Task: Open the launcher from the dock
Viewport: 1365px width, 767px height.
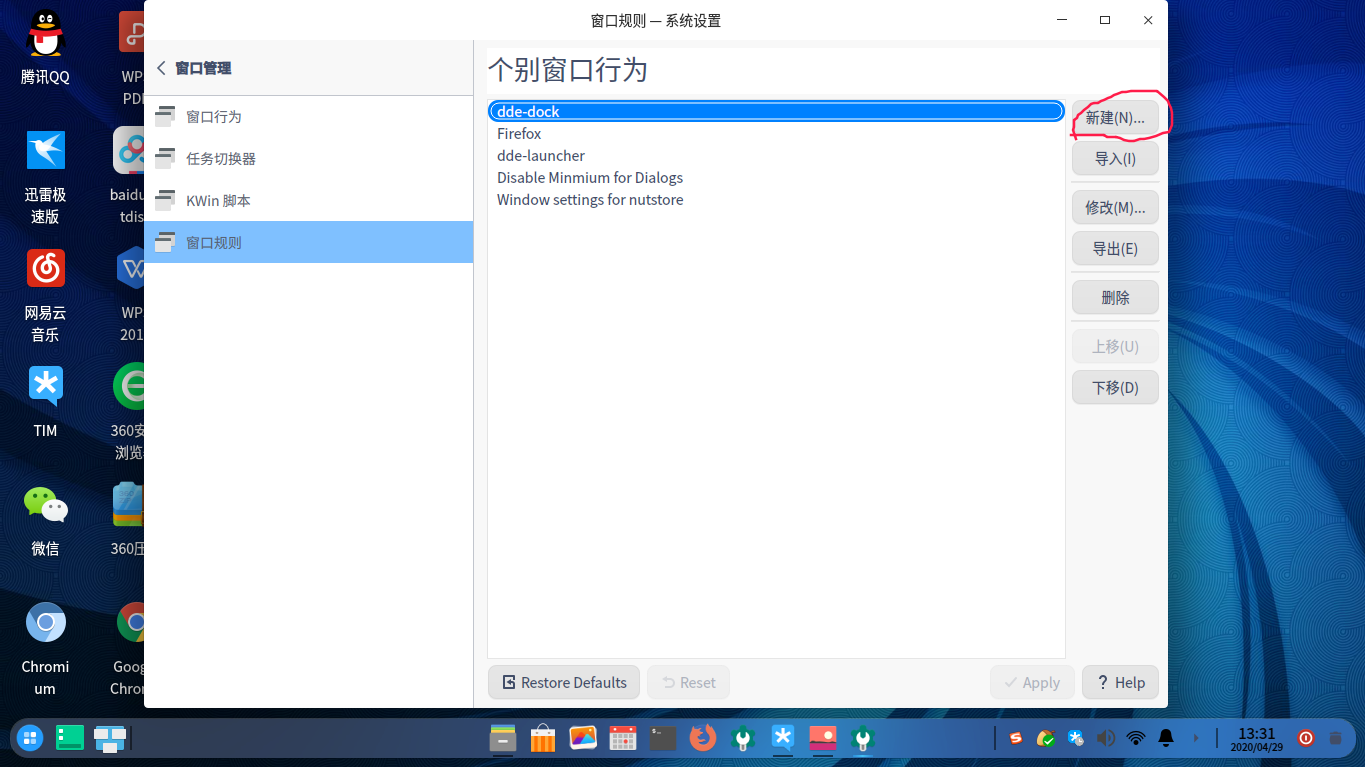Action: tap(30, 738)
